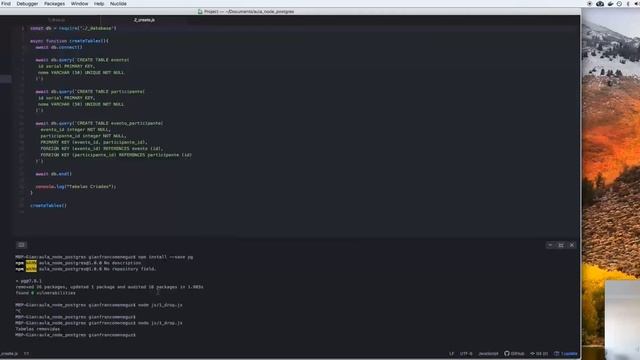This screenshot has width=640, height=360.
Task: Close the terminal panel
Action: 572,245
